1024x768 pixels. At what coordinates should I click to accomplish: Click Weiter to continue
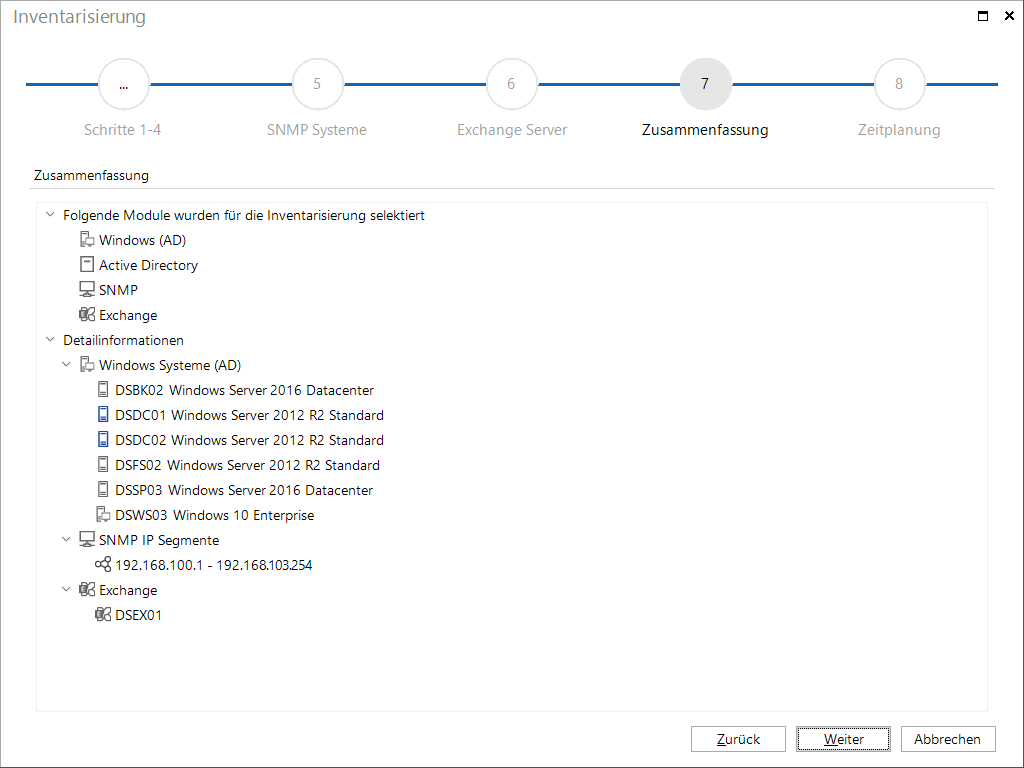coord(843,739)
